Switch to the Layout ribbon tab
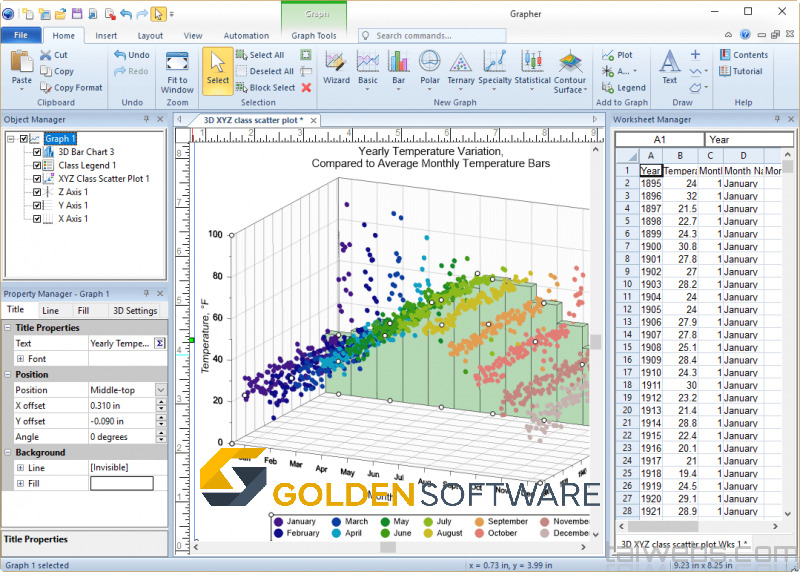800x572 pixels. (150, 36)
